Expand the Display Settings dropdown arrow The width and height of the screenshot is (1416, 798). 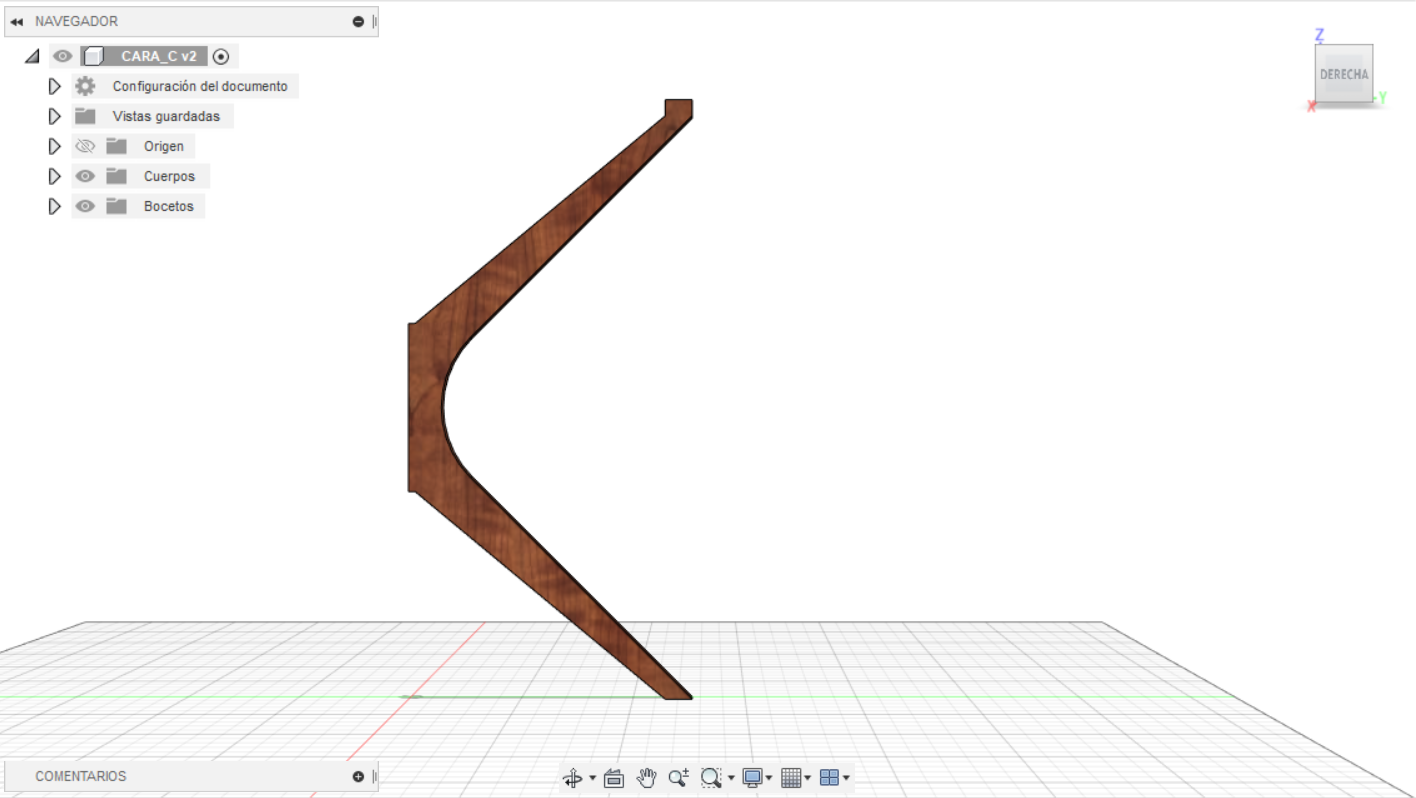click(x=769, y=777)
